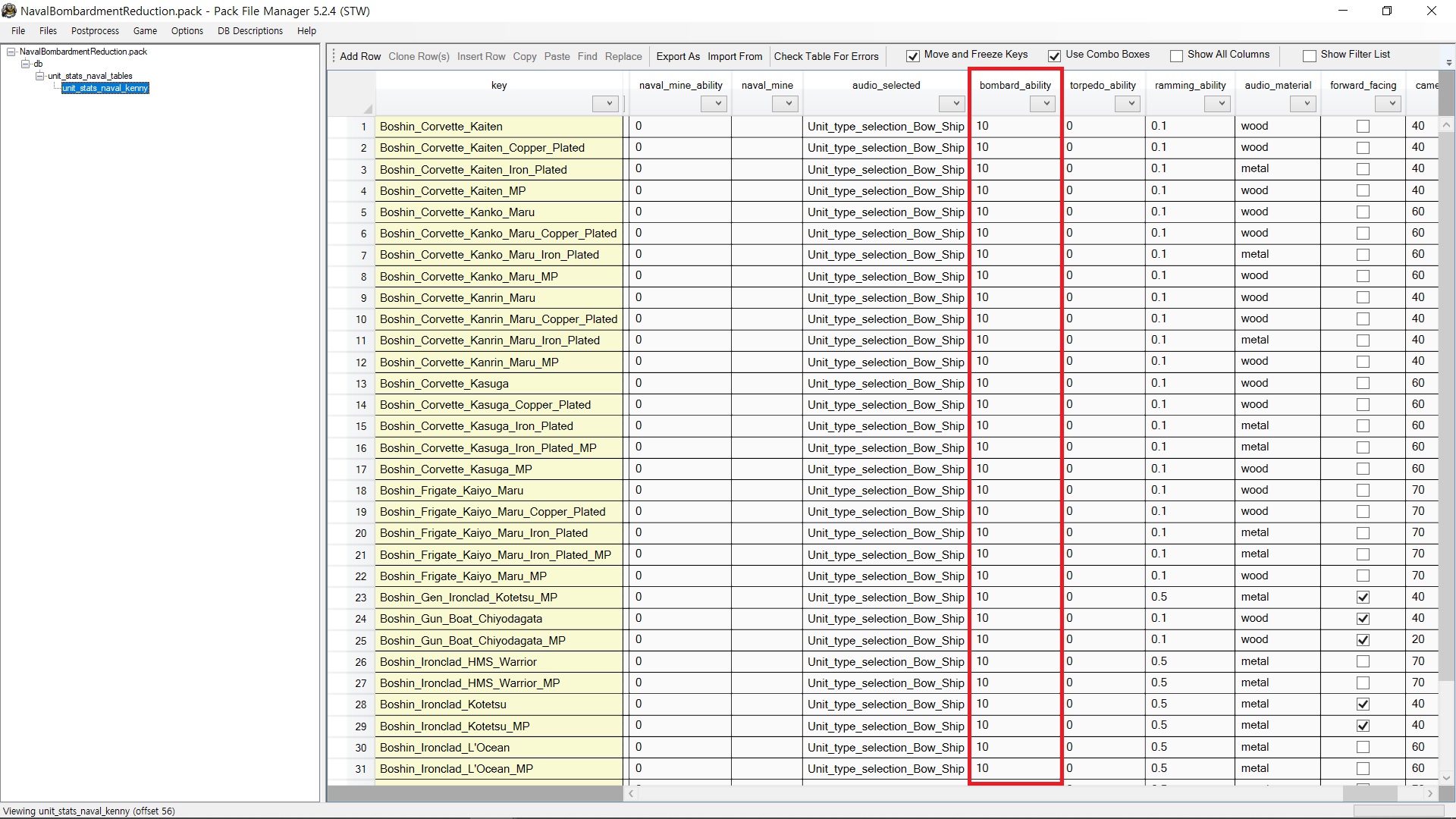Select unit_stats_naval_kenny in the tree

[x=105, y=88]
